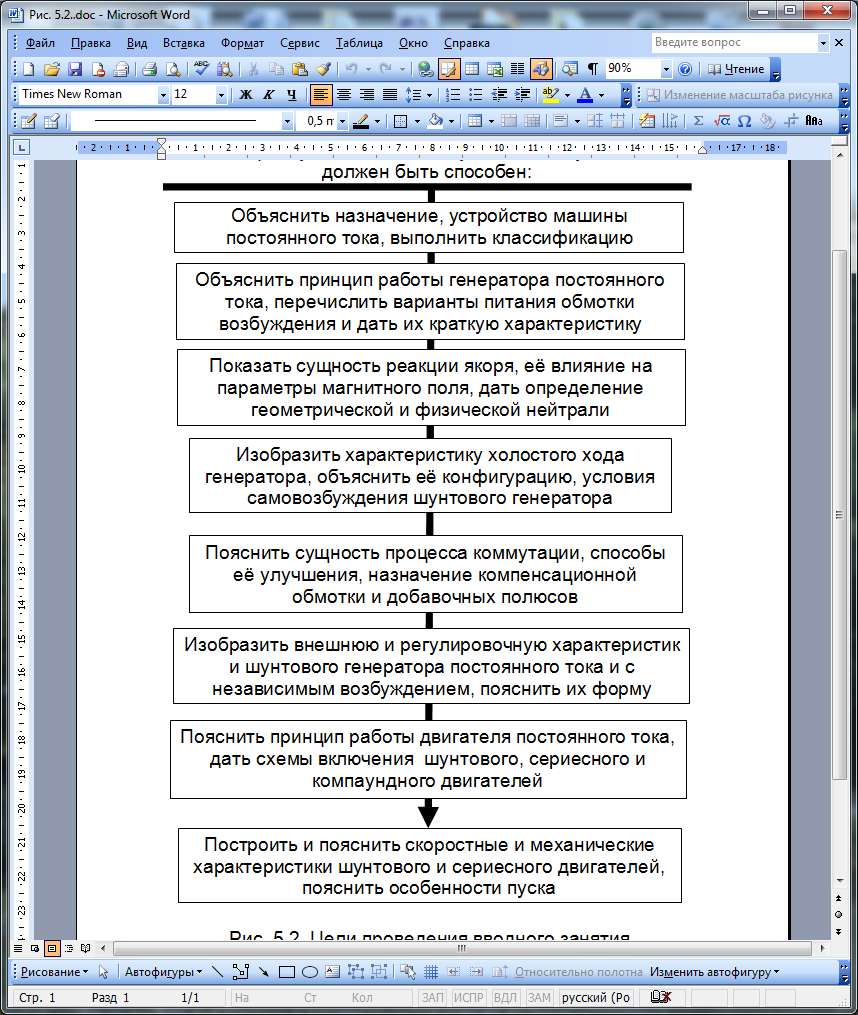Open the zoom percentage dropdown
The height and width of the screenshot is (1015, 858).
click(666, 69)
